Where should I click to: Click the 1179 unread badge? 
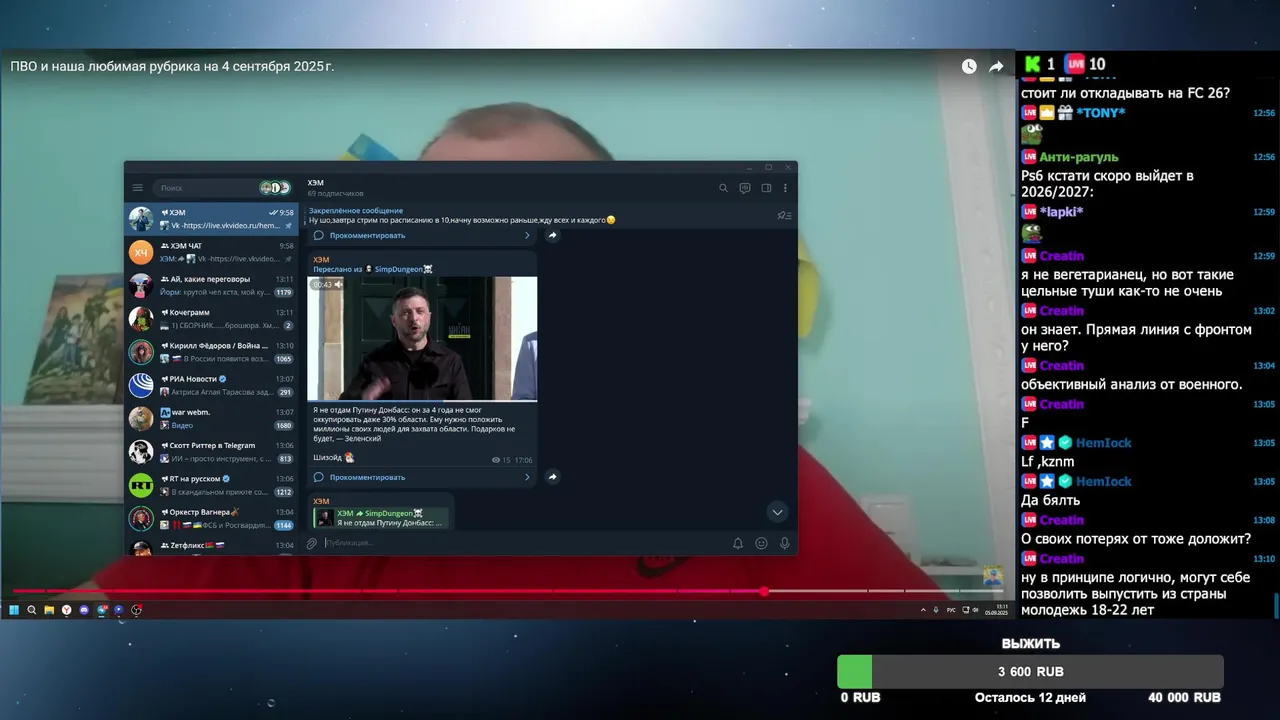(284, 292)
